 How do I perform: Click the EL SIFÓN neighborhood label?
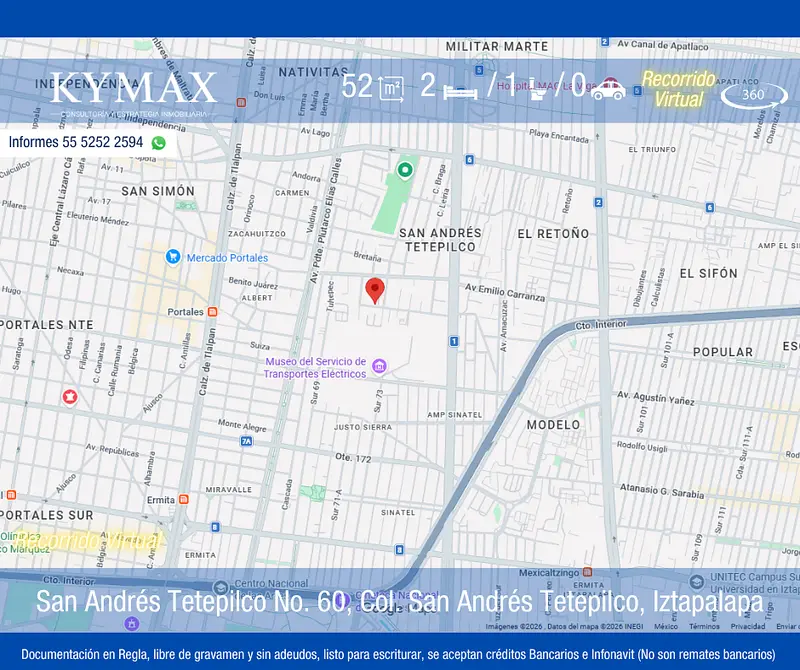pyautogui.click(x=708, y=274)
